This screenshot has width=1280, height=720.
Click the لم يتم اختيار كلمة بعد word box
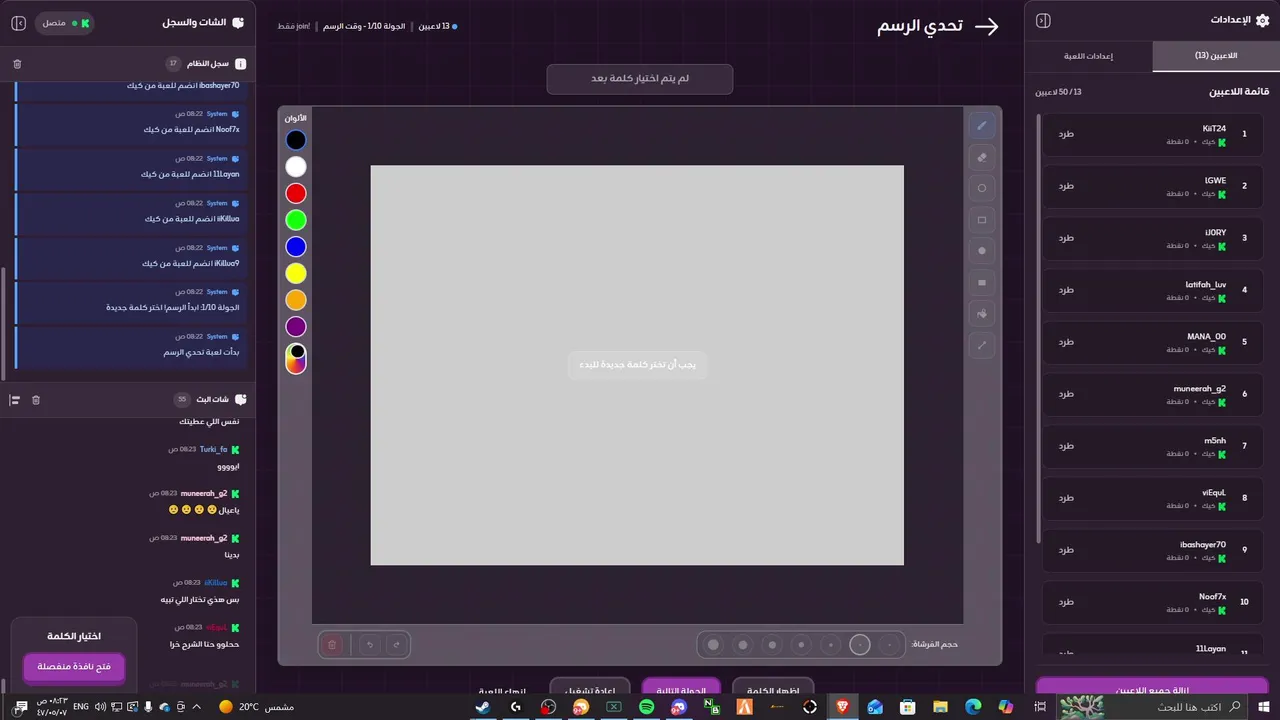640,79
